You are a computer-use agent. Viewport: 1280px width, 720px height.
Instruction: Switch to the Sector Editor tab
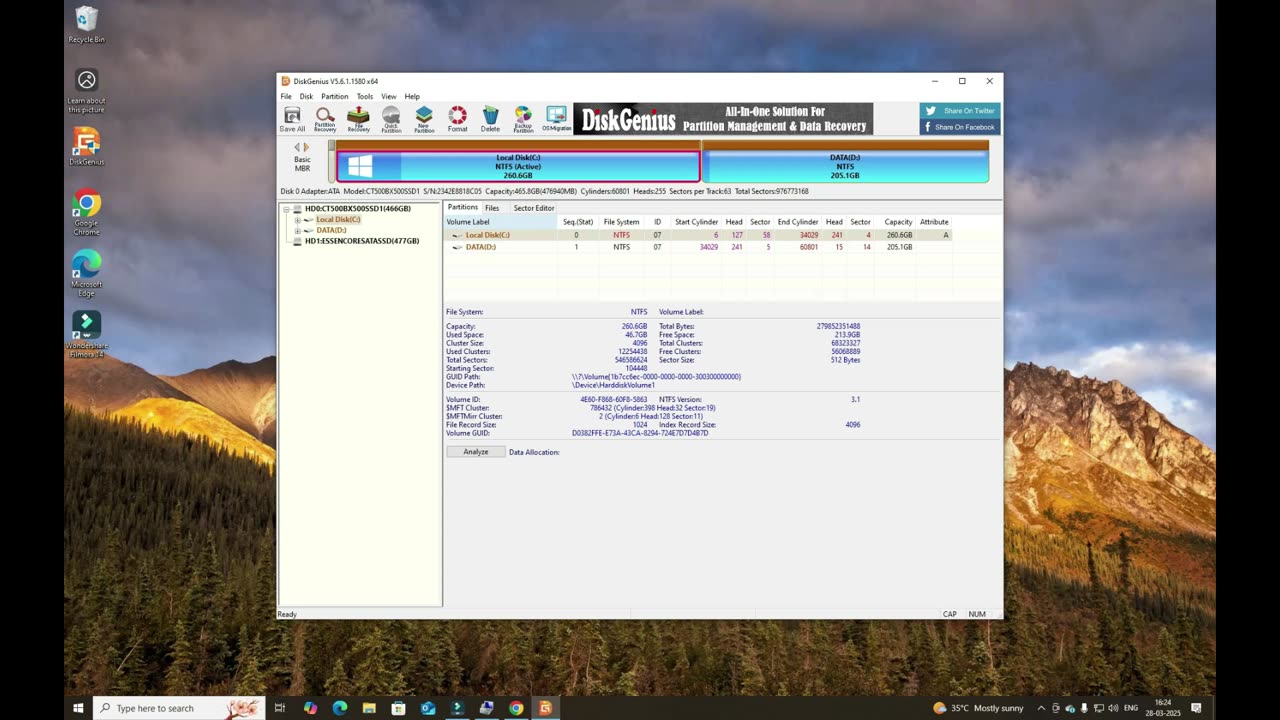tap(534, 208)
